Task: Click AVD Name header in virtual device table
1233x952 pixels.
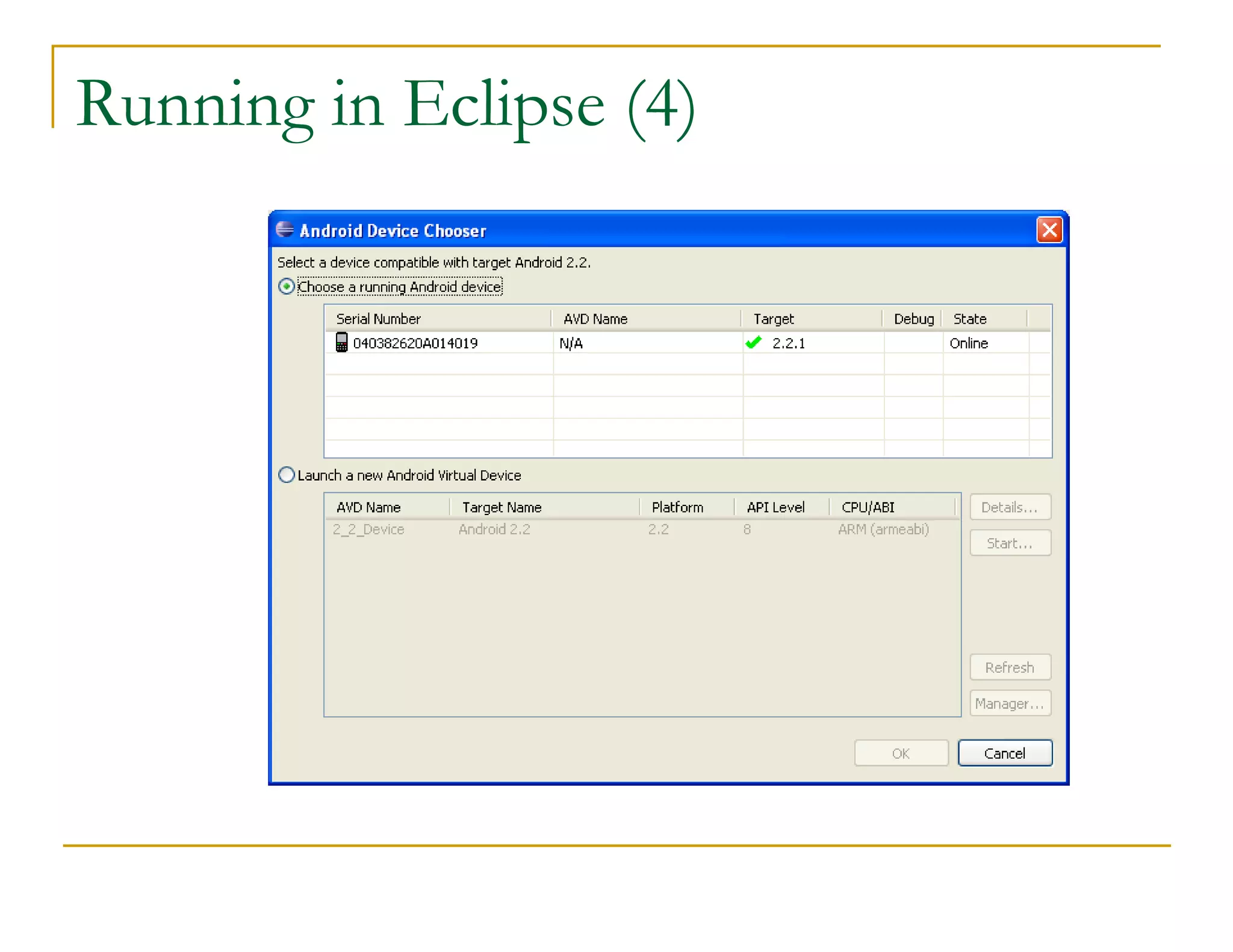Action: point(388,507)
